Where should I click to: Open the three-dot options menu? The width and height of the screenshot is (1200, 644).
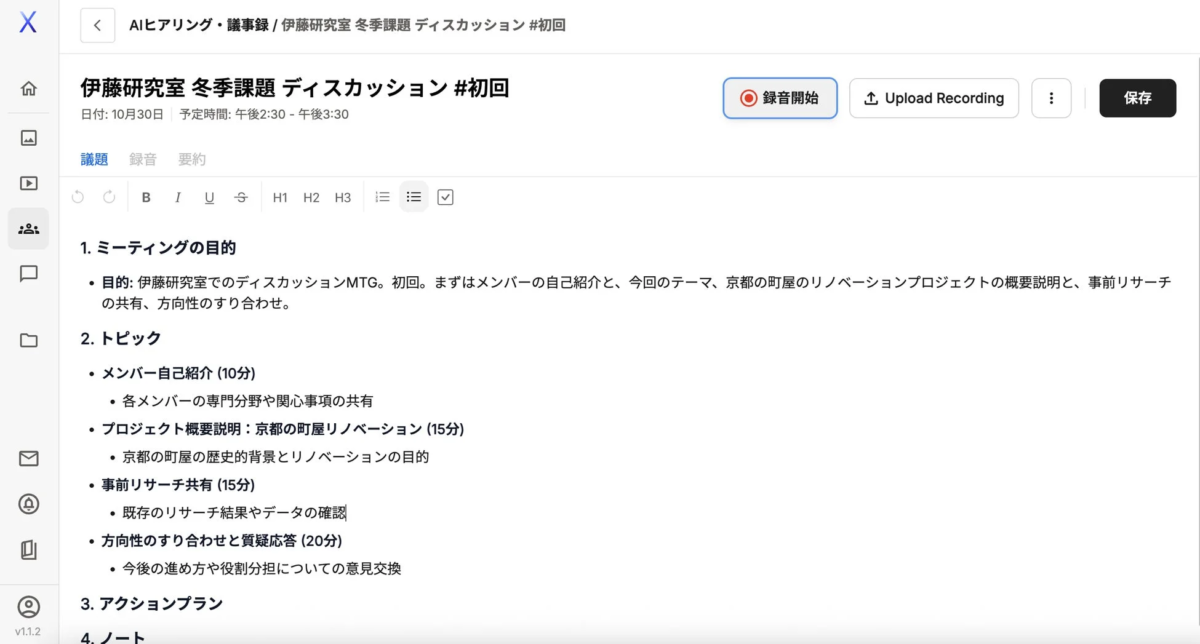click(x=1051, y=98)
